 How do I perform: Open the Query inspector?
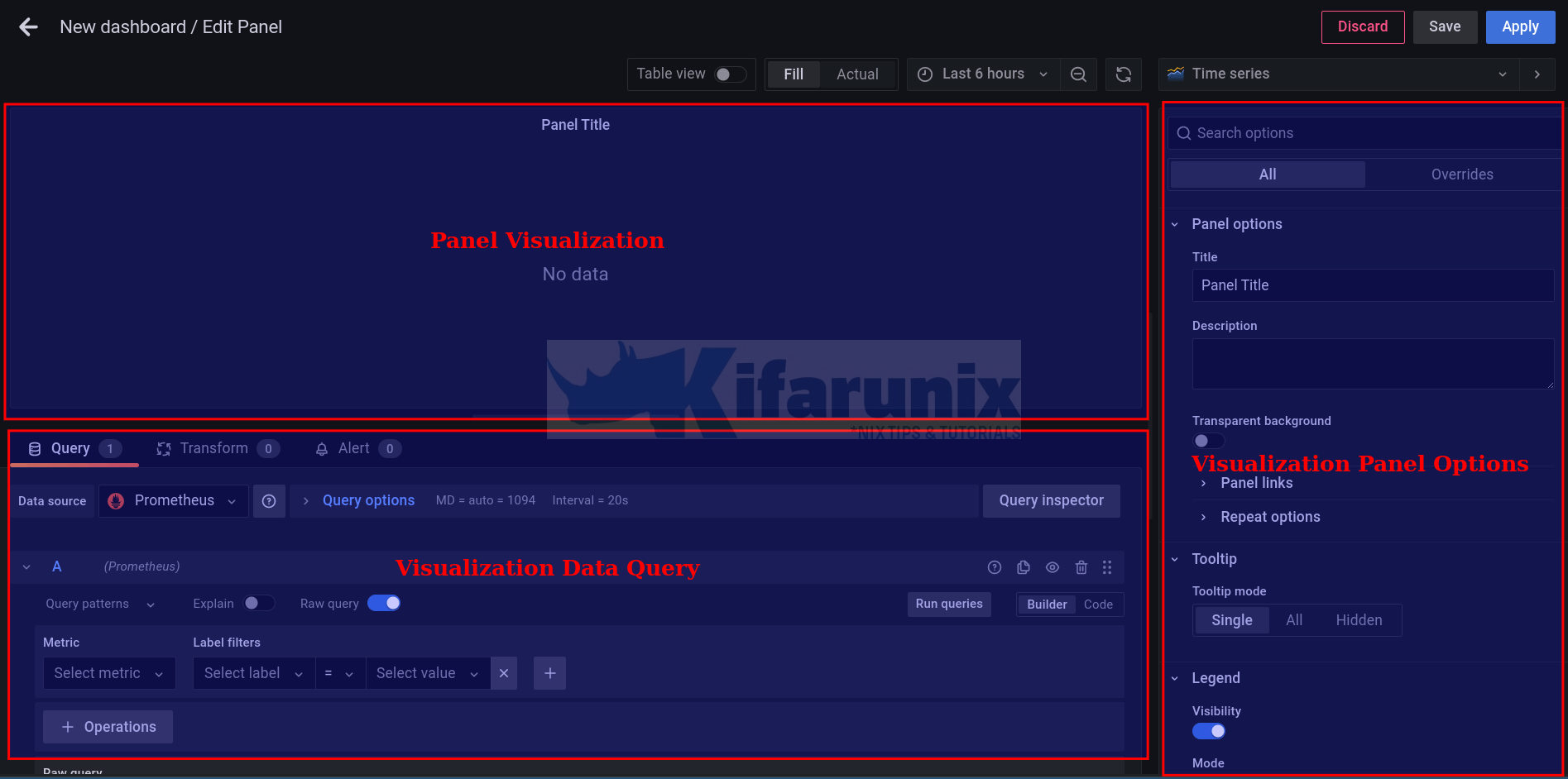[1051, 501]
